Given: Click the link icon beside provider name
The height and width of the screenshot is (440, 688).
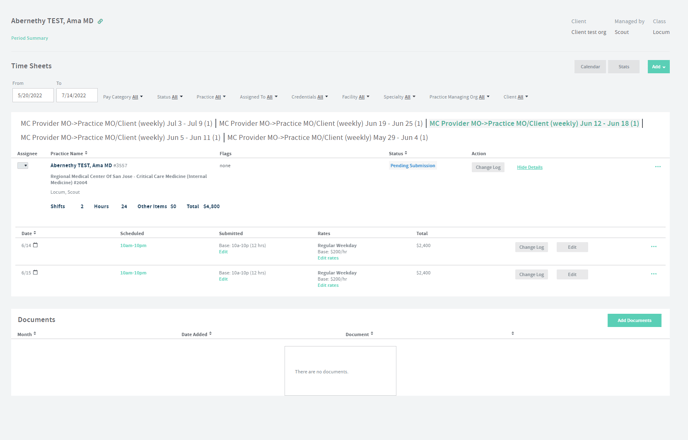Looking at the screenshot, I should pyautogui.click(x=100, y=21).
